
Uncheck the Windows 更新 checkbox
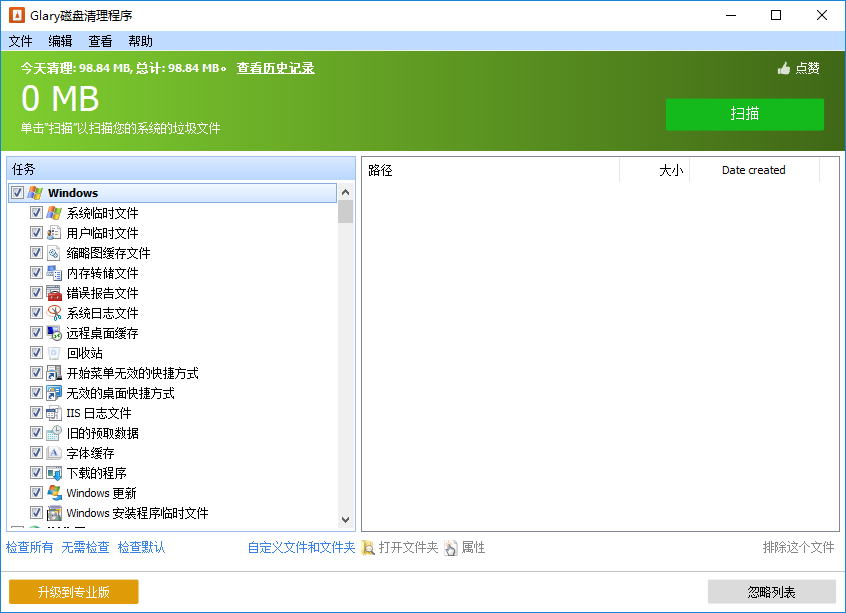(x=36, y=492)
